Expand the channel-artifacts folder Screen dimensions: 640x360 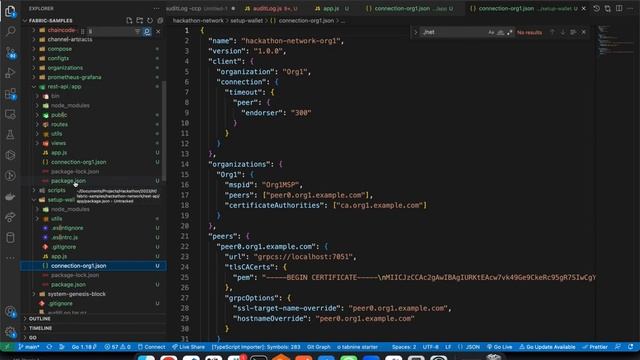click(94, 39)
